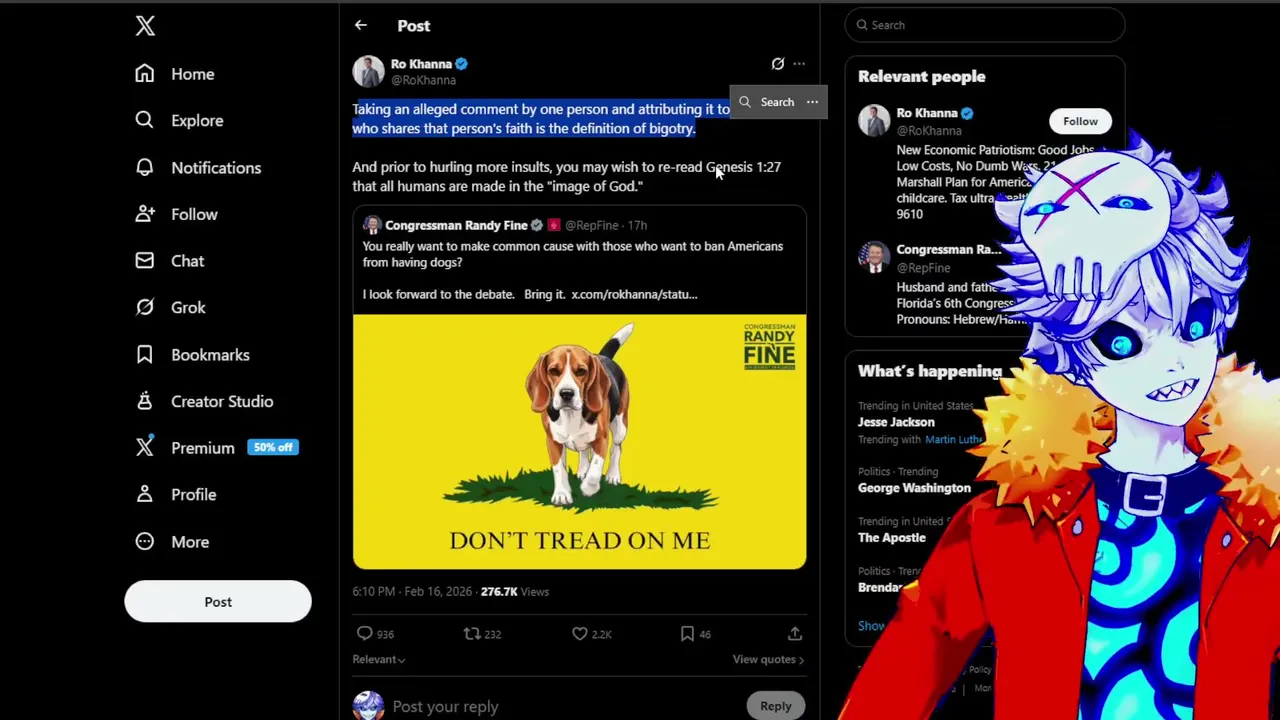Click the X logo icon
Image resolution: width=1280 pixels, height=720 pixels.
pos(145,26)
